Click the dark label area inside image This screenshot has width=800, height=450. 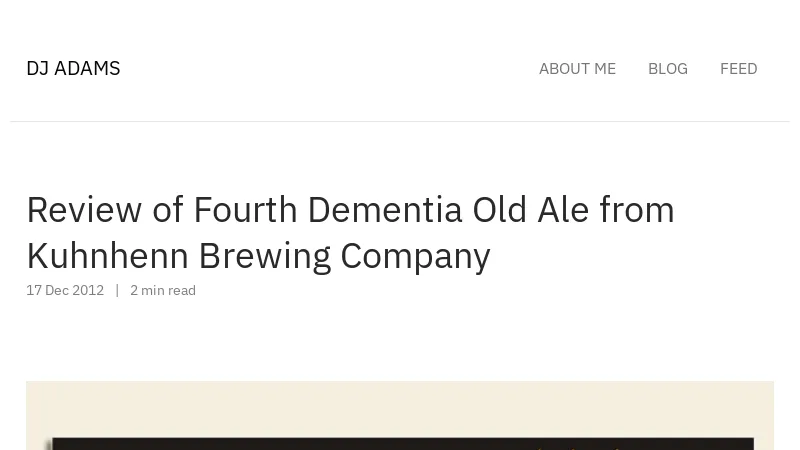[403, 444]
